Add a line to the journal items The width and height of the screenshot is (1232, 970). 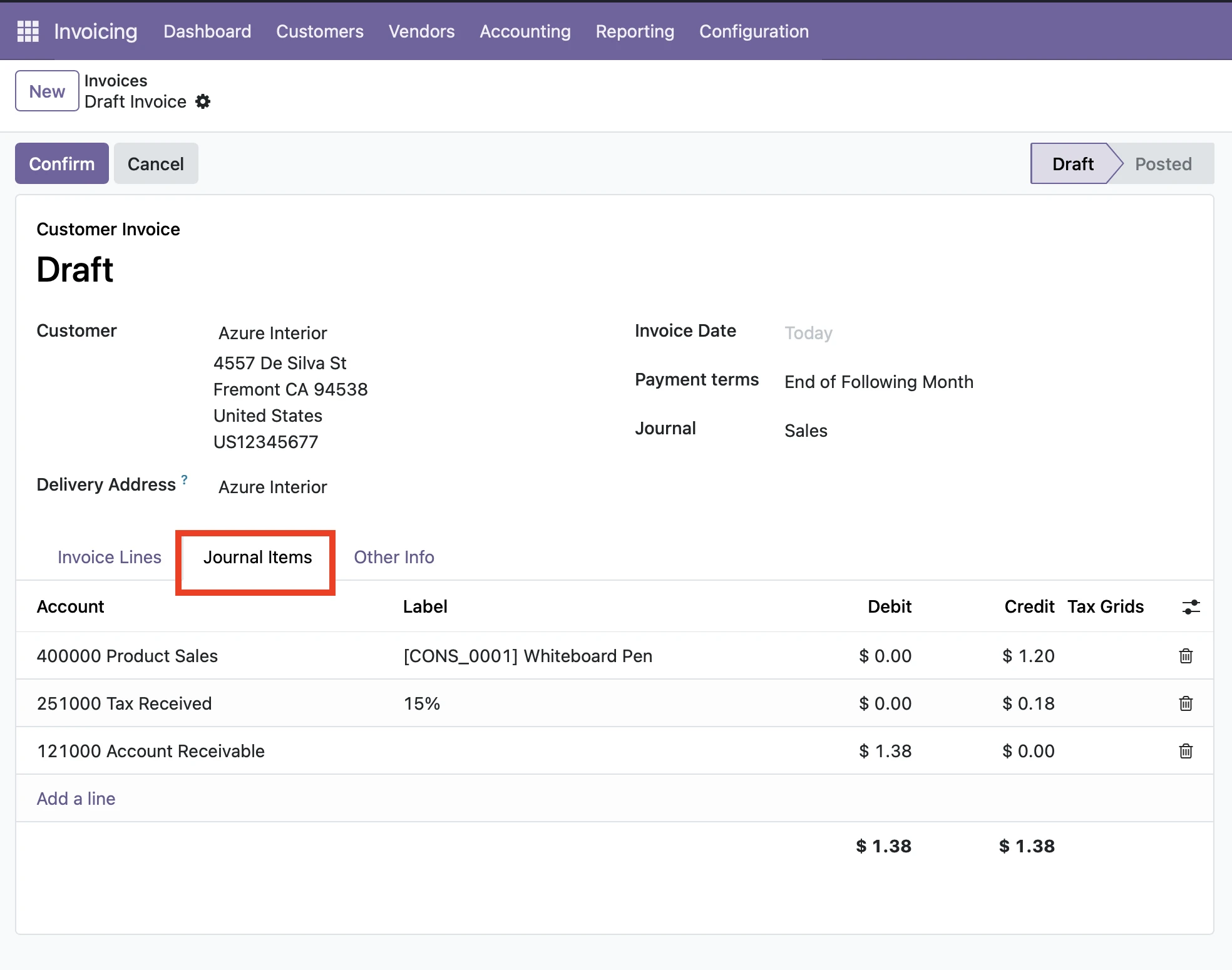click(76, 799)
